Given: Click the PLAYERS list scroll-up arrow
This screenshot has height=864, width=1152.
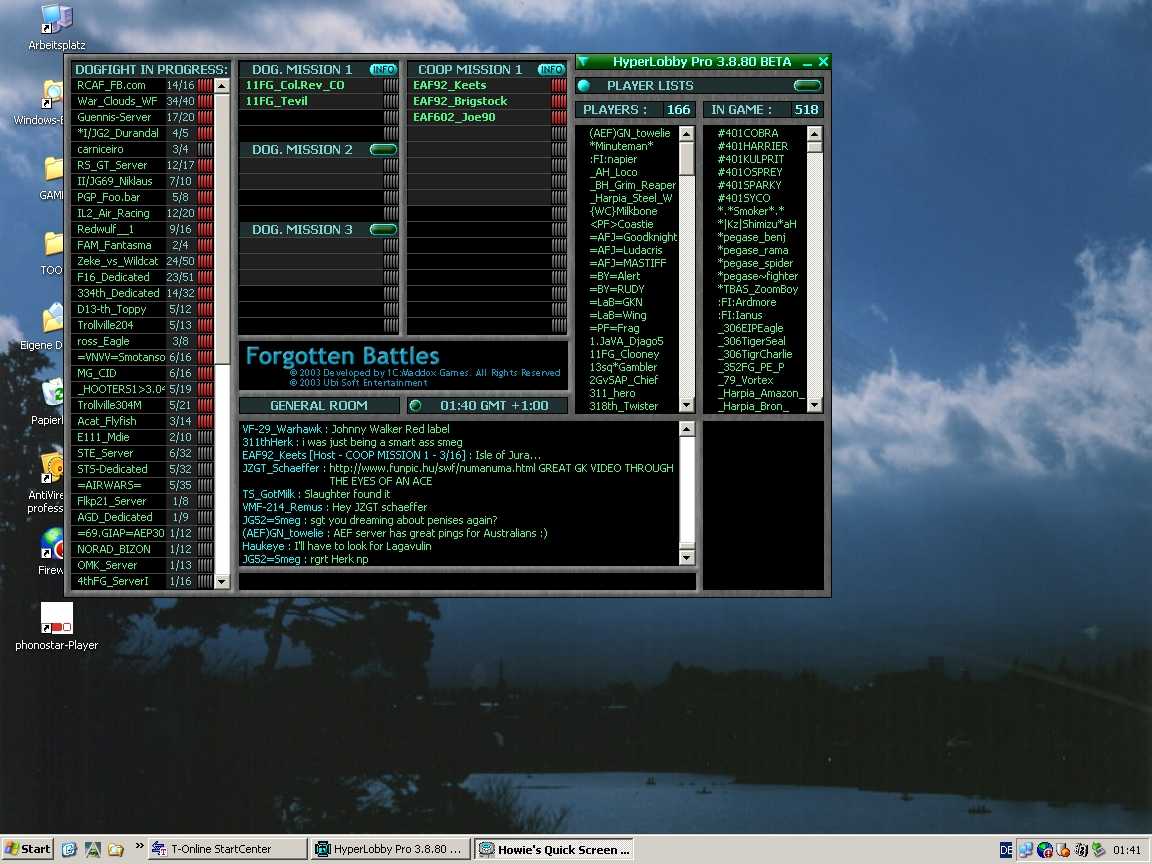Looking at the screenshot, I should pos(686,133).
